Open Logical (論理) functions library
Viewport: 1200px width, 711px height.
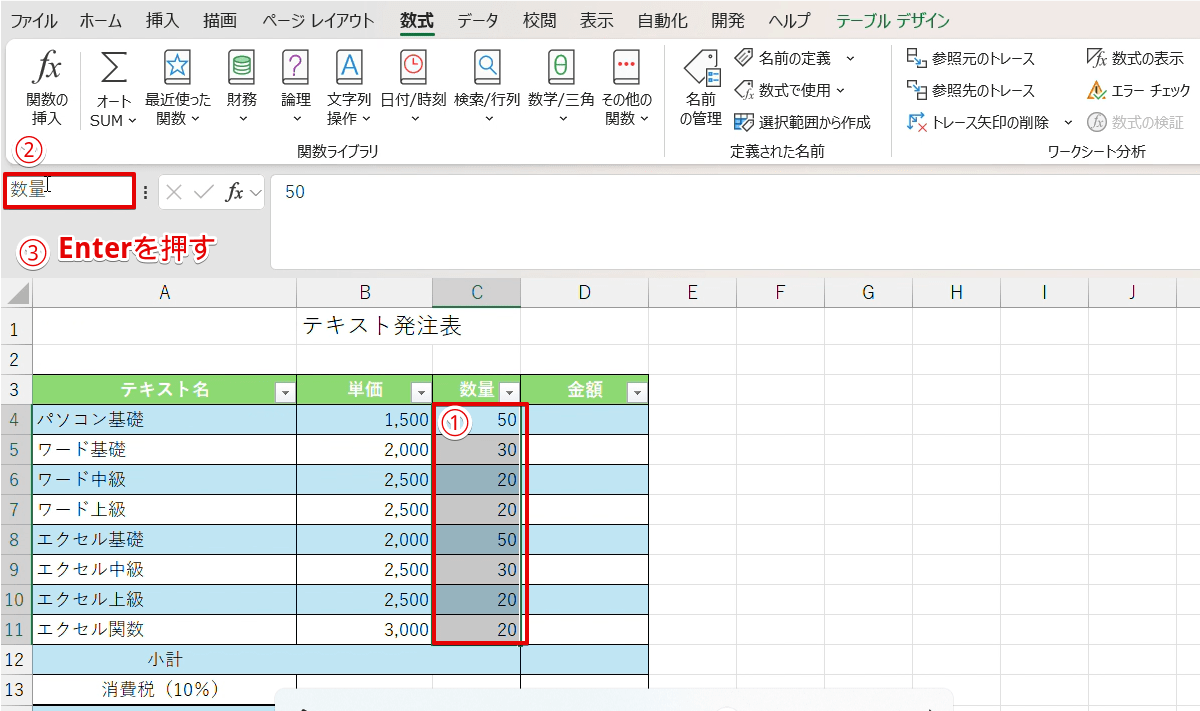296,88
